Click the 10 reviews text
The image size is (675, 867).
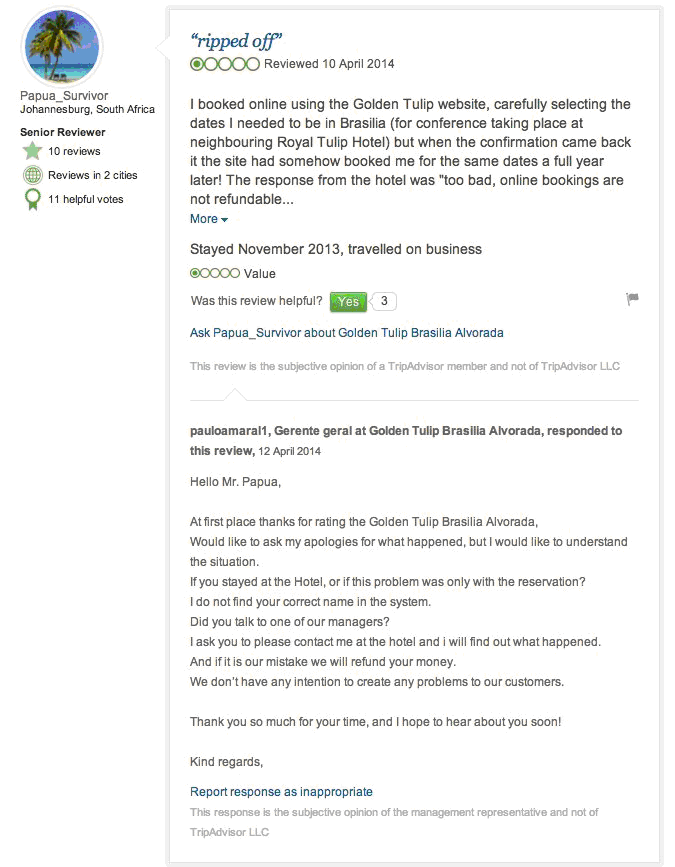click(74, 151)
